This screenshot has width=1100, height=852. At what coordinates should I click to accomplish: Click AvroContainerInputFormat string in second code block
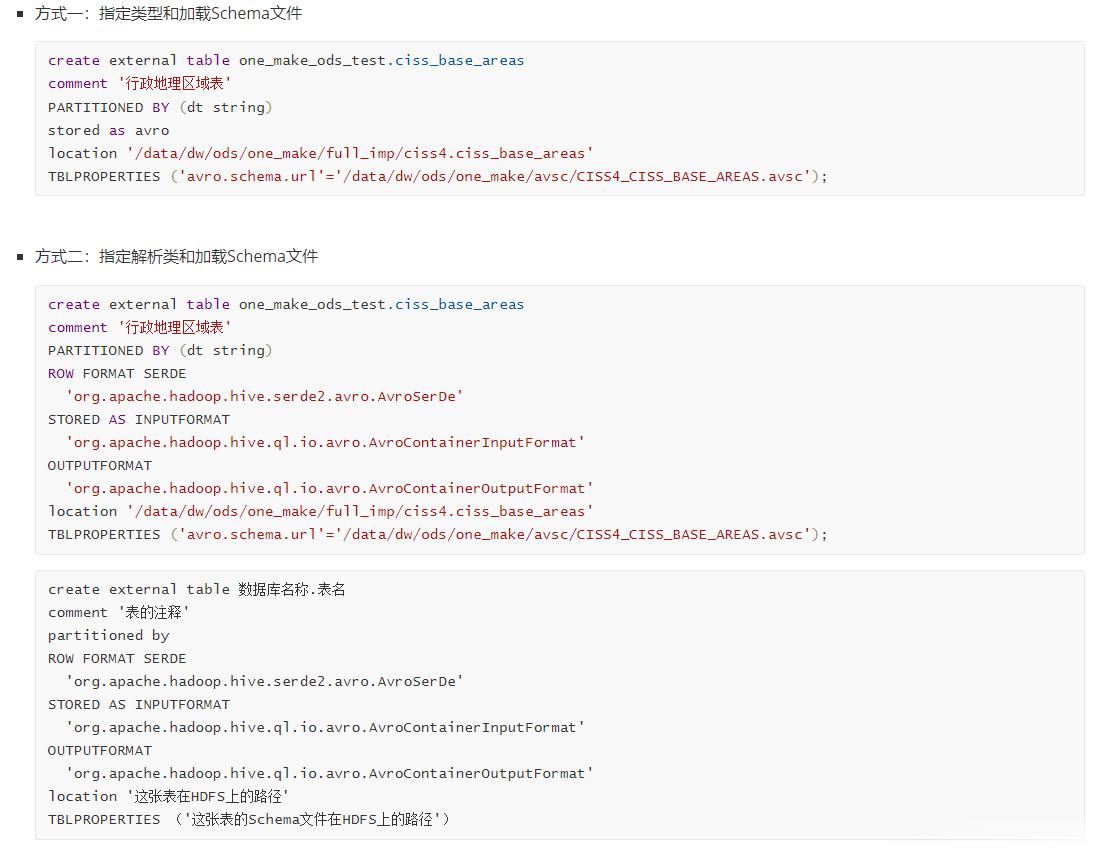coord(325,443)
